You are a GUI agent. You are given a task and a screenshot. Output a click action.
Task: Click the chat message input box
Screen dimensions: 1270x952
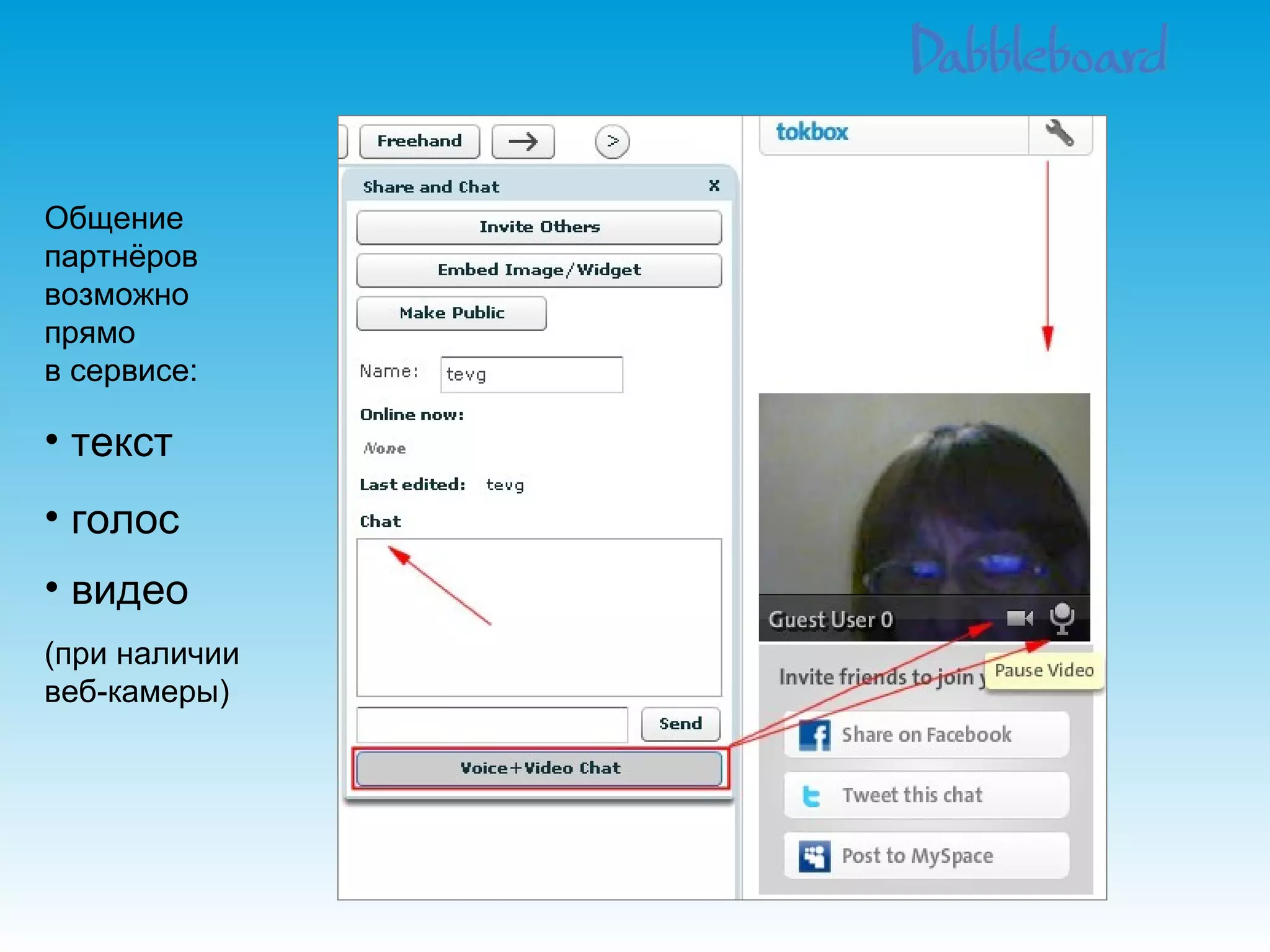pos(492,724)
